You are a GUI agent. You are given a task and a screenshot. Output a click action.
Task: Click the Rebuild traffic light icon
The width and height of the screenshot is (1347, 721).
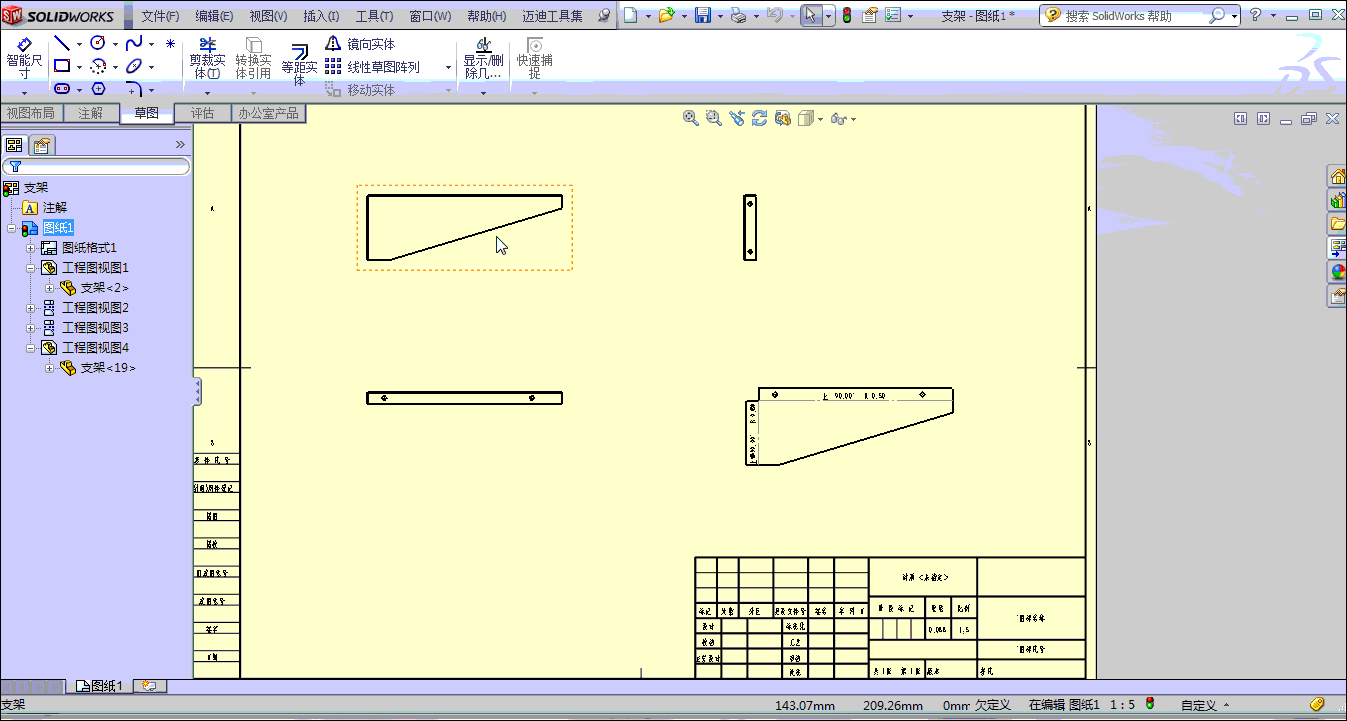[847, 15]
